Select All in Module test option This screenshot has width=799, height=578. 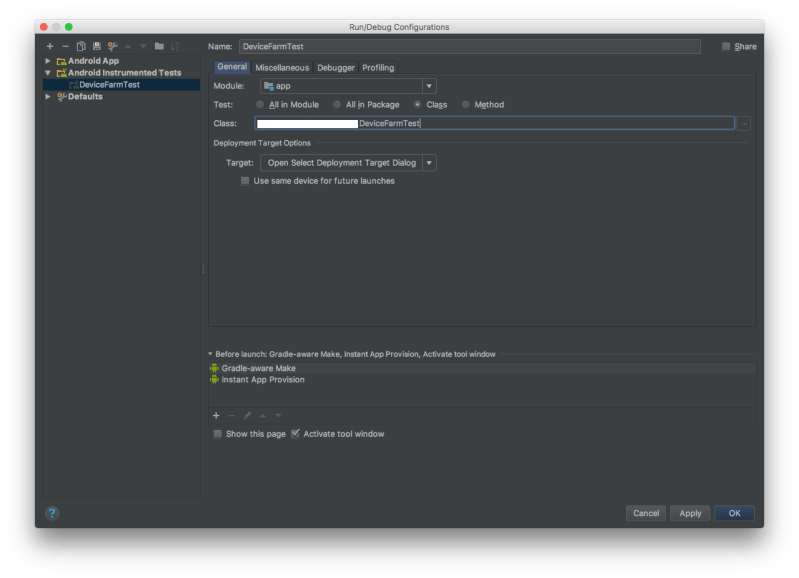260,104
